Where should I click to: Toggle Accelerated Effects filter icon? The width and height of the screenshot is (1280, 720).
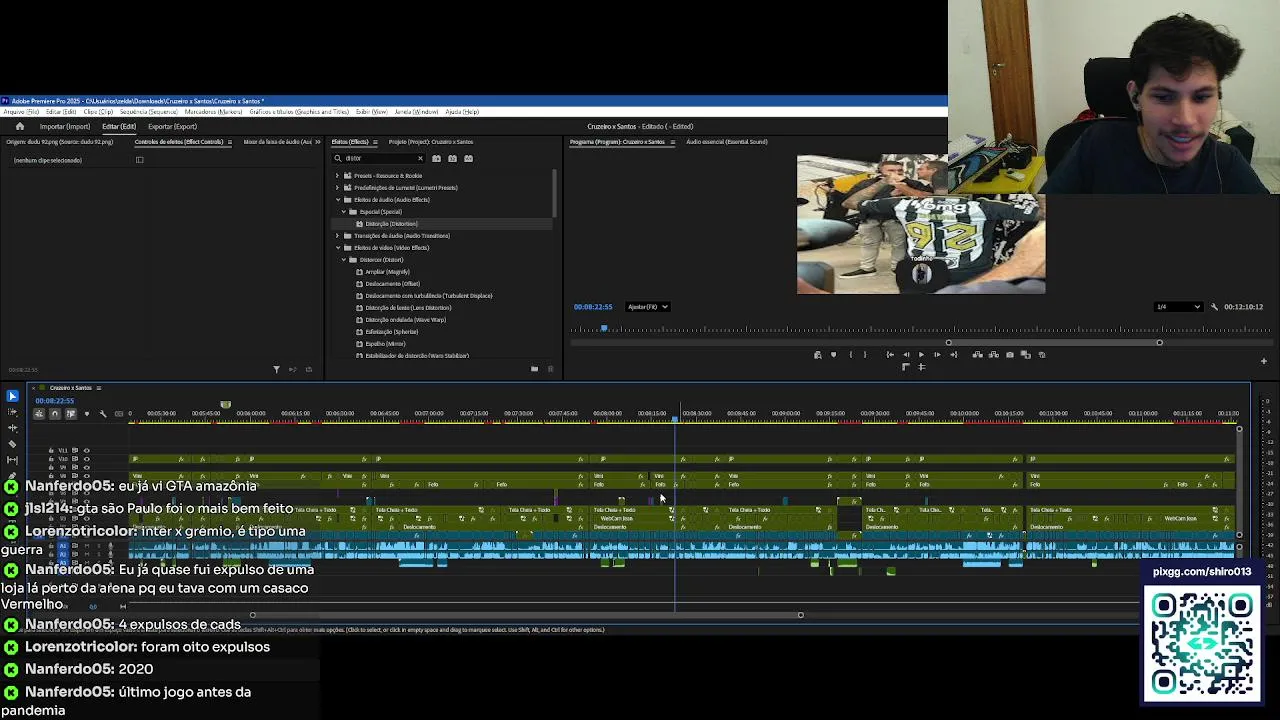(436, 158)
